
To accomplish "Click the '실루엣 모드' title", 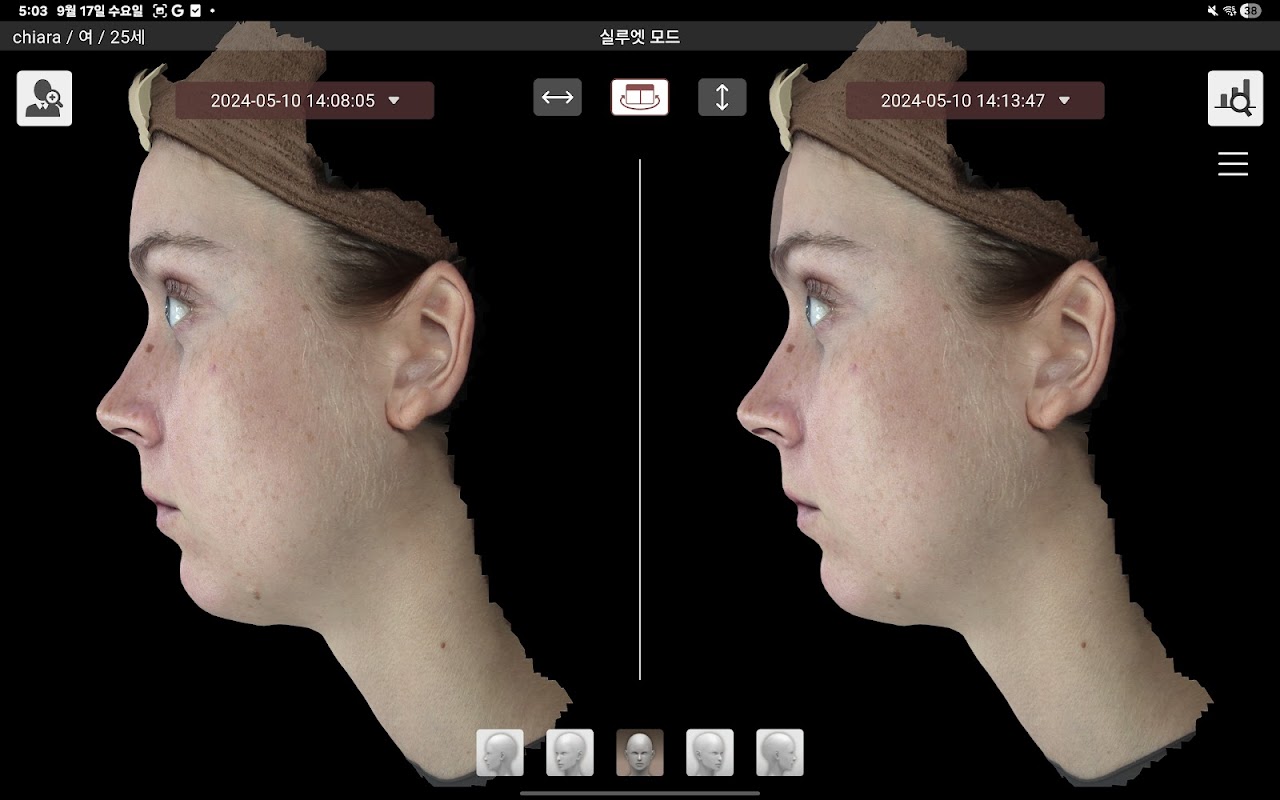I will pyautogui.click(x=640, y=37).
